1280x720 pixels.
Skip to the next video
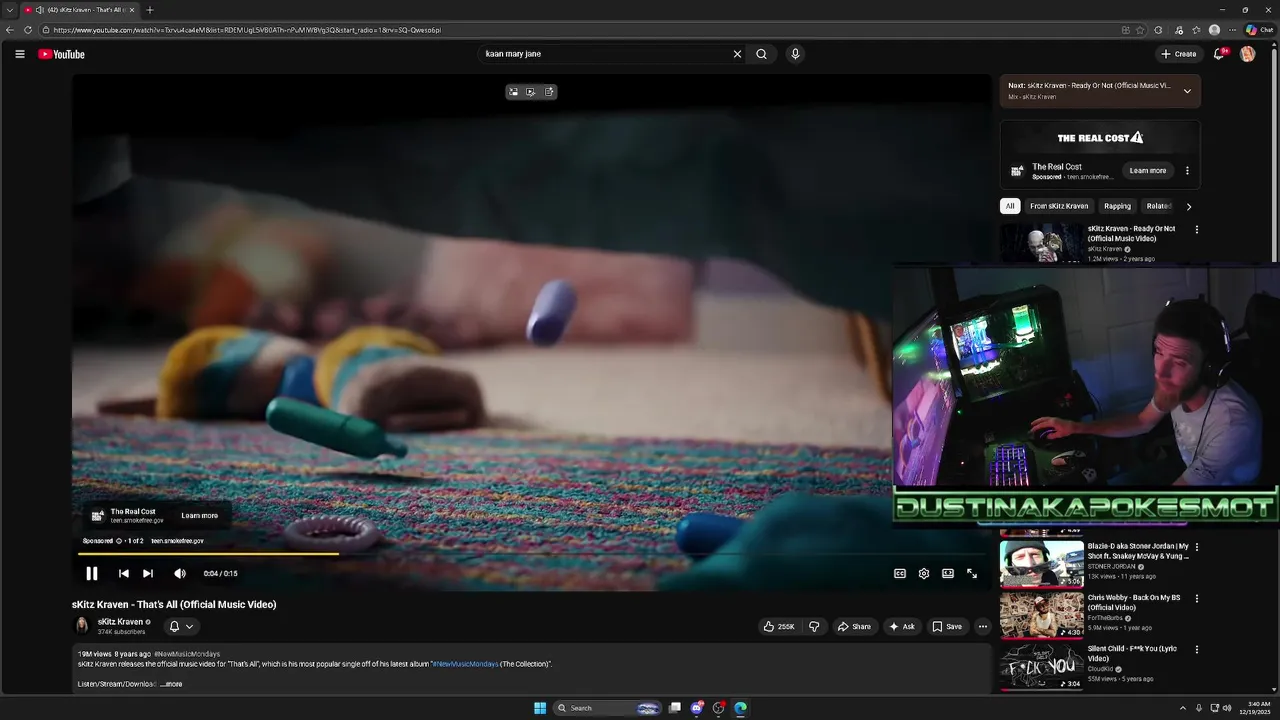[148, 573]
